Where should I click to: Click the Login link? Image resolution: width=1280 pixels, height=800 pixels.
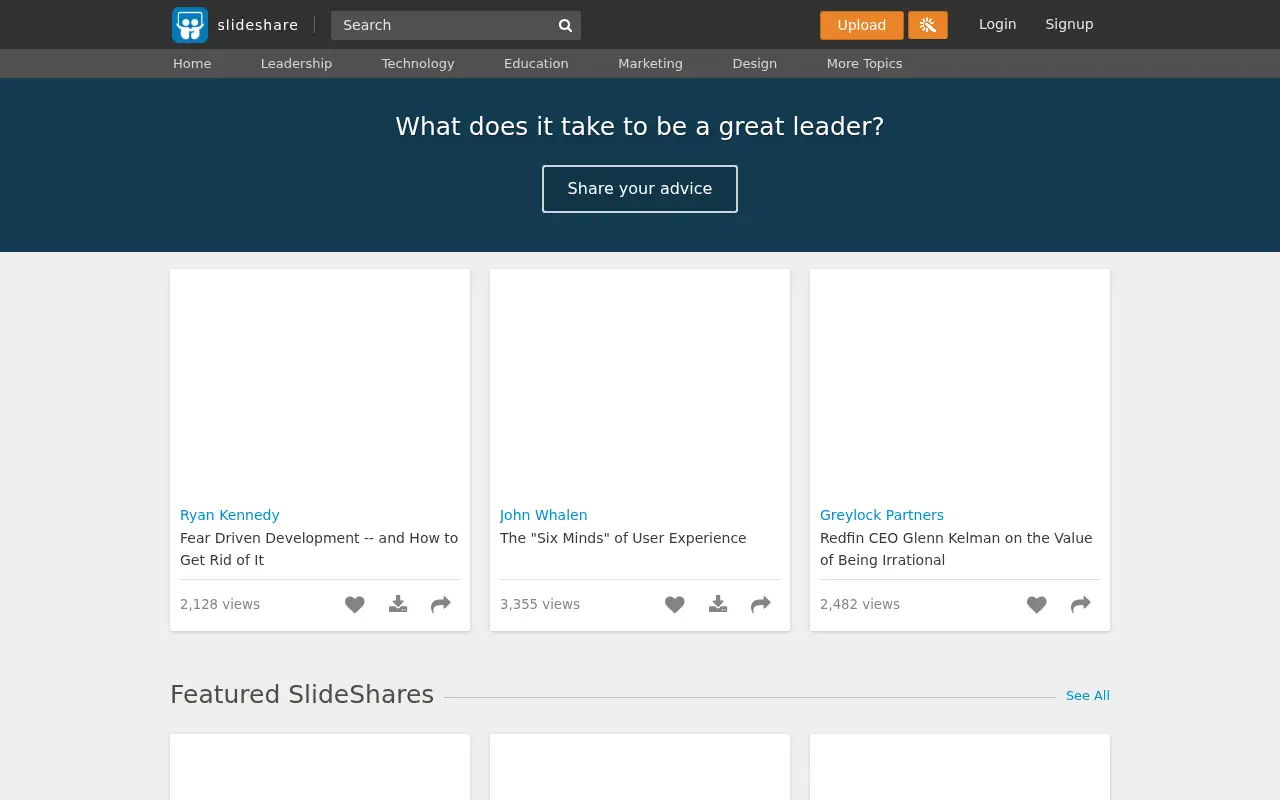pyautogui.click(x=997, y=24)
